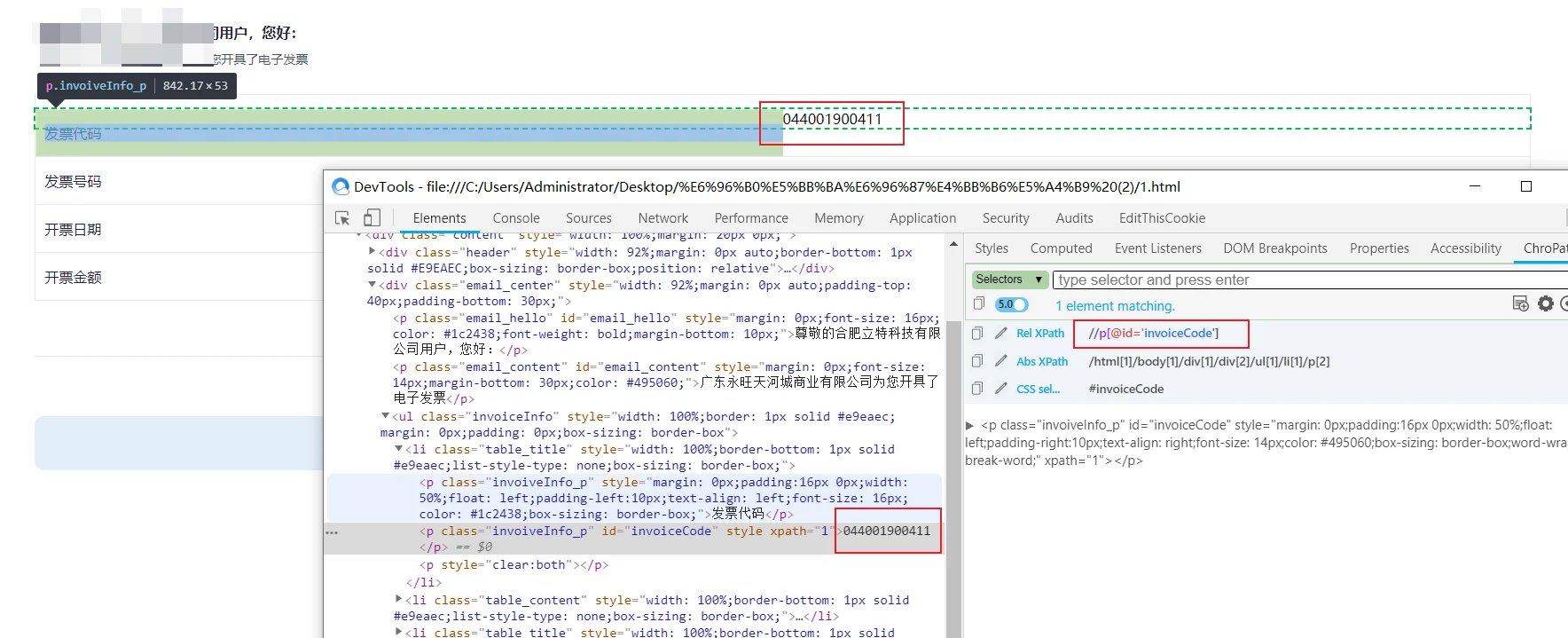Edit the Rel XPath with pencil icon

point(1001,333)
